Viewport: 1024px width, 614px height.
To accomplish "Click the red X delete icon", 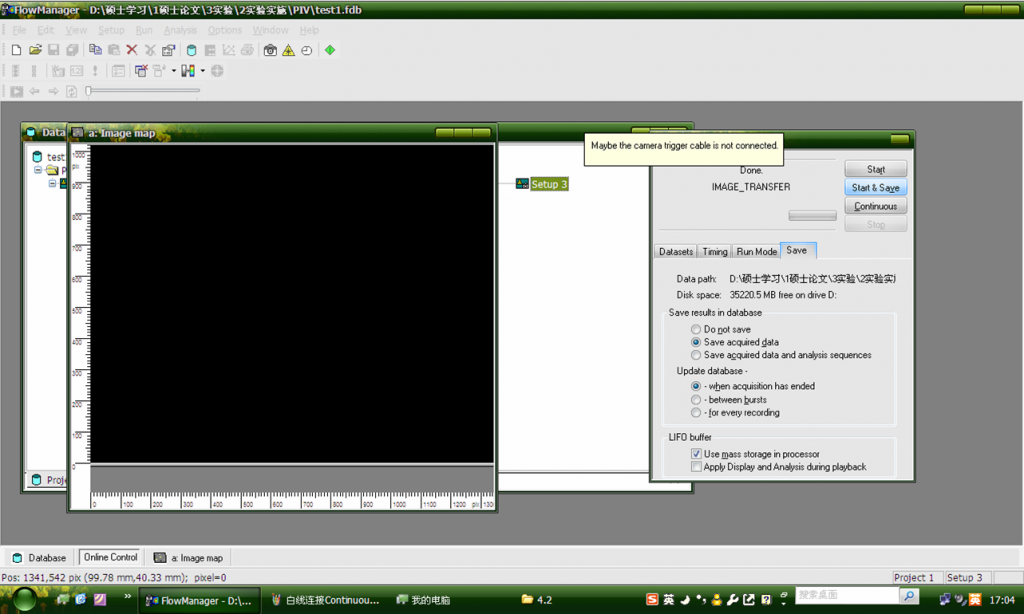I will click(131, 50).
